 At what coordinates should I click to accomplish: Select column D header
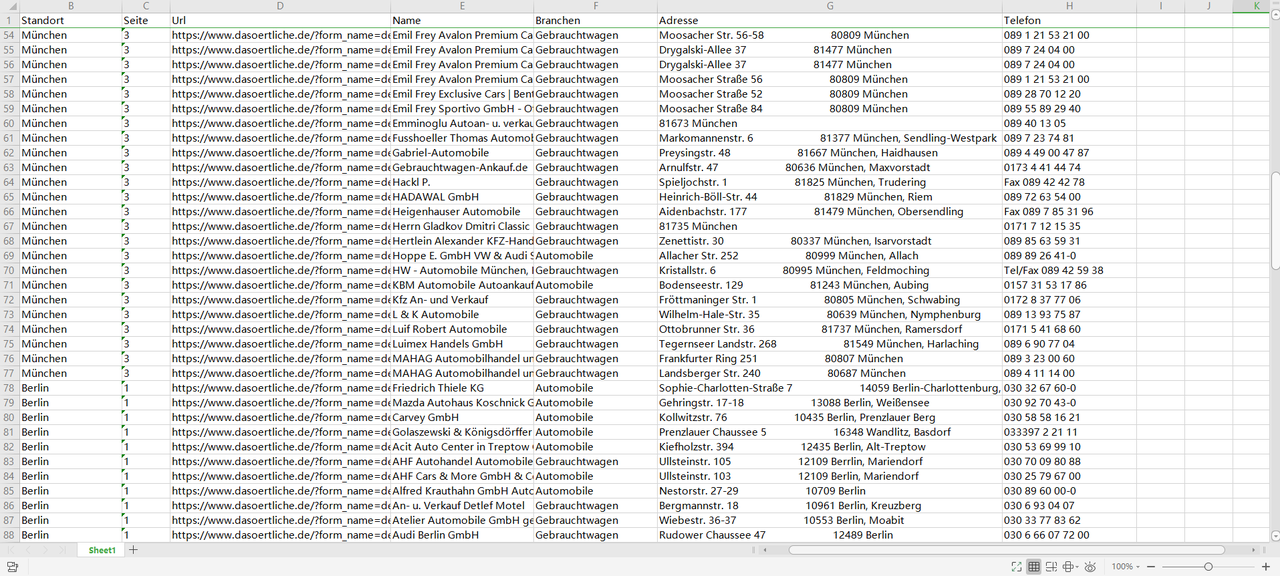(x=280, y=6)
